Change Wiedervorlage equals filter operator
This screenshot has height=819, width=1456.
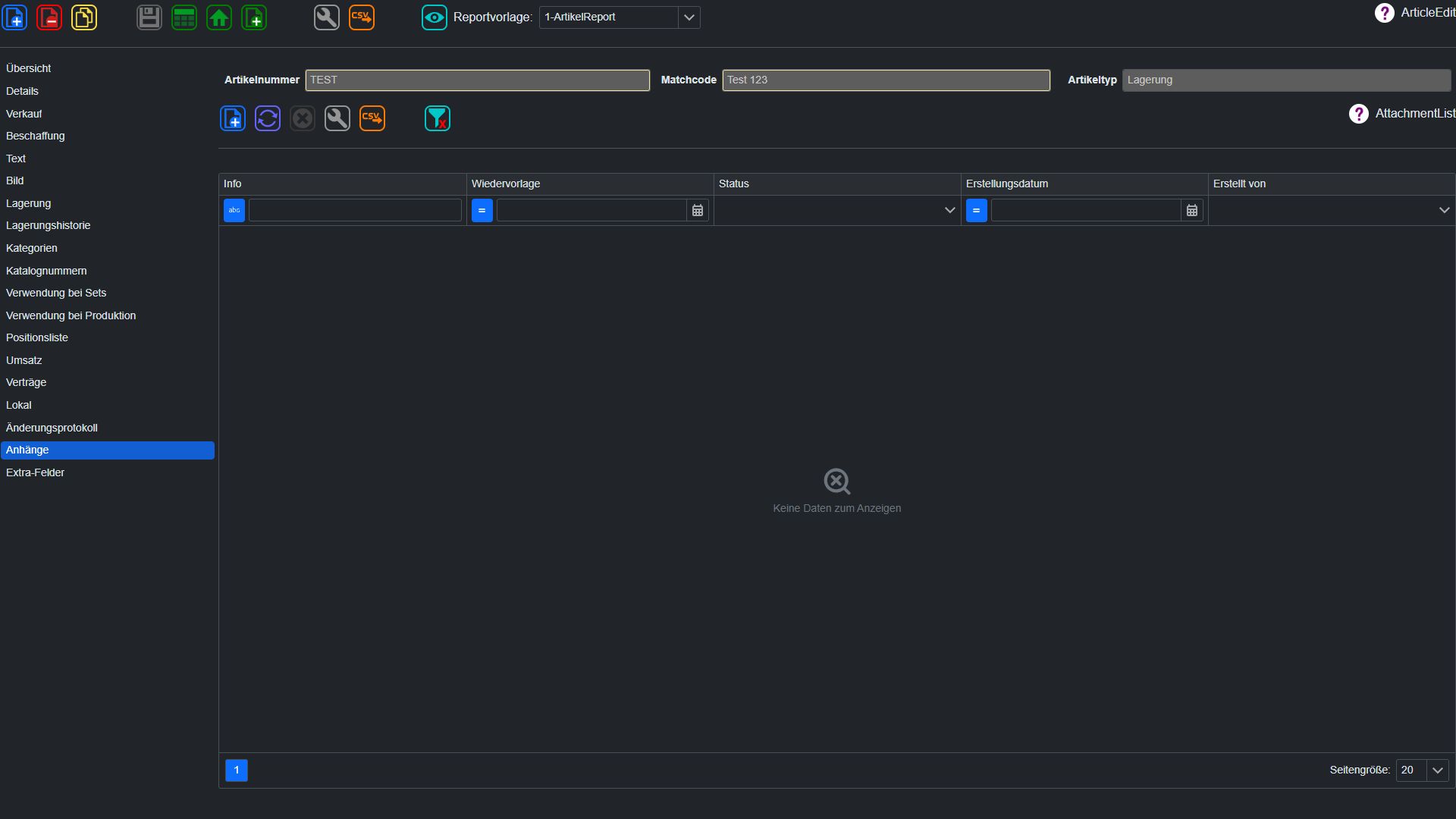click(482, 210)
